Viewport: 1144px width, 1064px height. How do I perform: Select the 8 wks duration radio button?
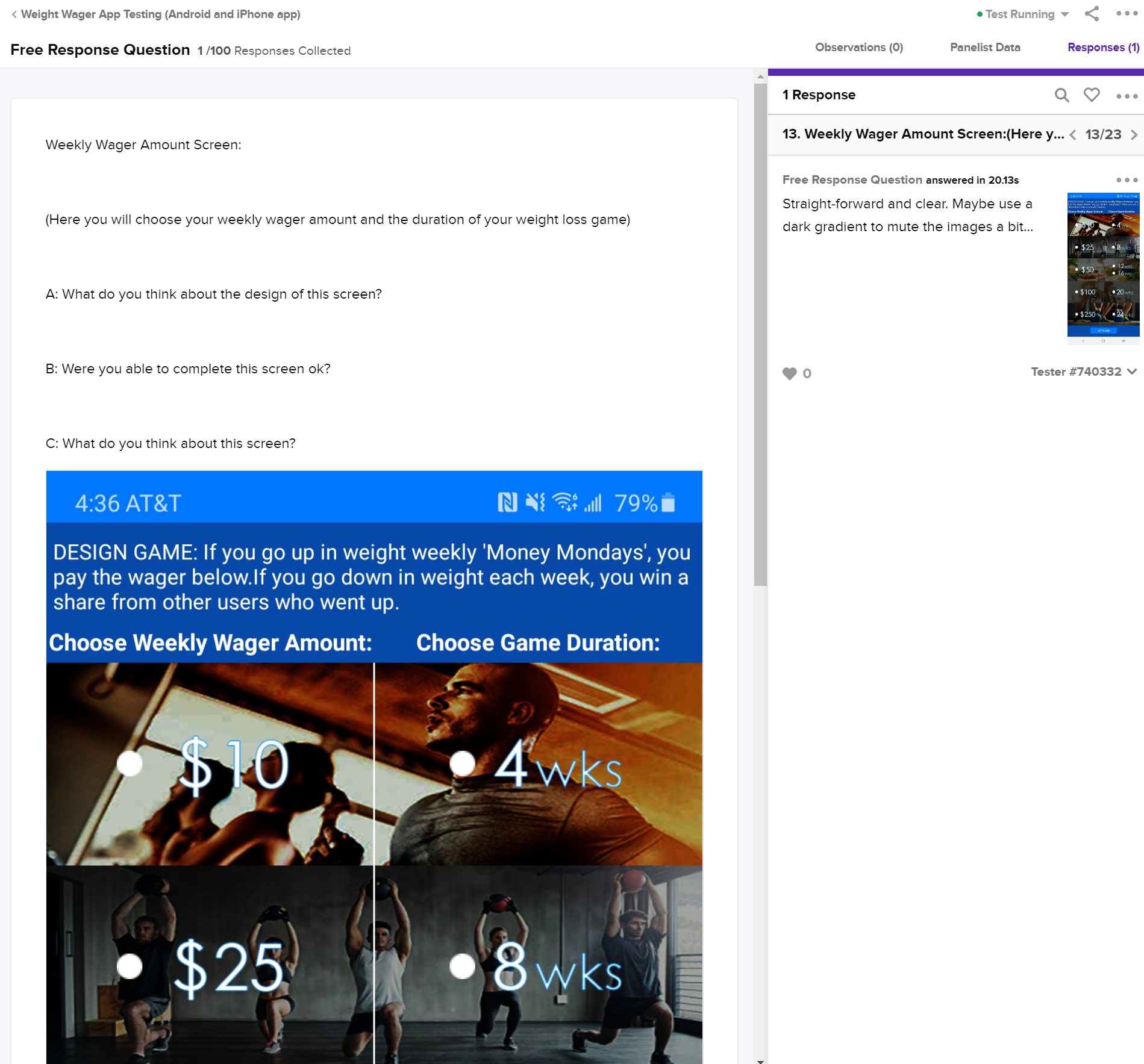pos(462,966)
